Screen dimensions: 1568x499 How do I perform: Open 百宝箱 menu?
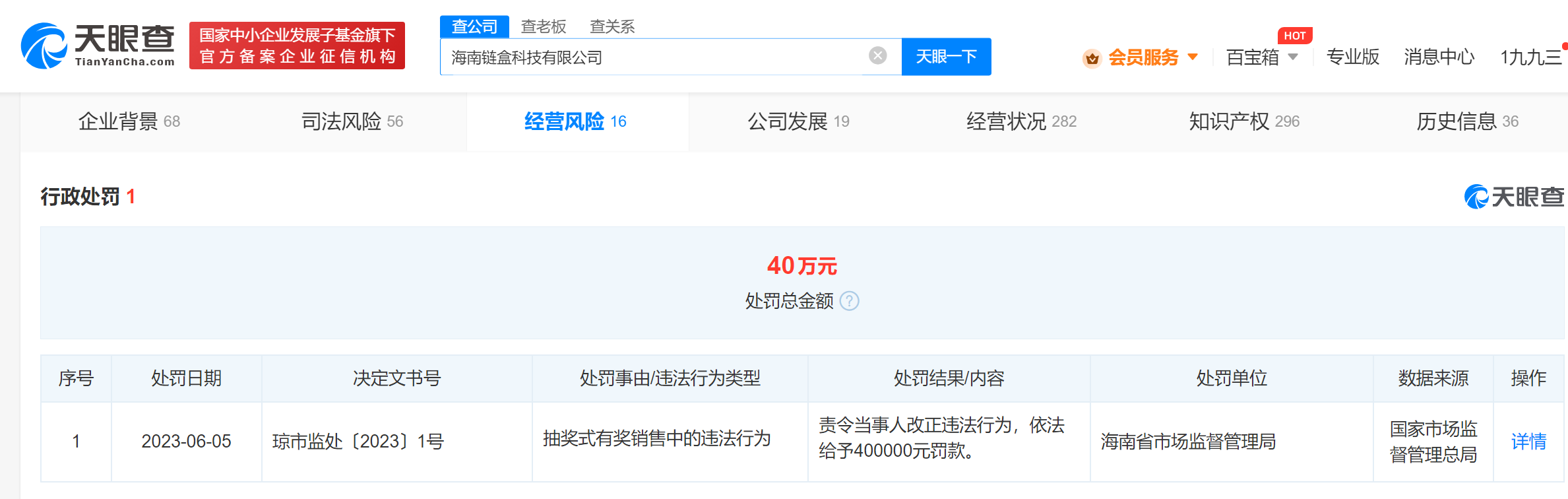point(1252,58)
